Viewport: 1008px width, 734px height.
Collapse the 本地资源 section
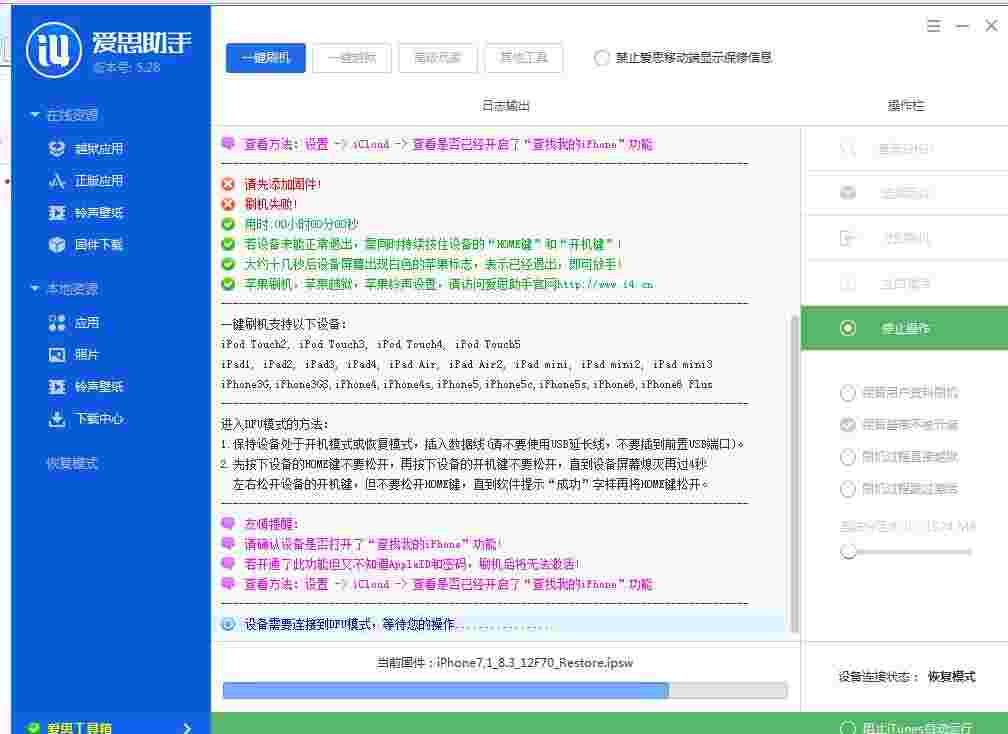60,289
